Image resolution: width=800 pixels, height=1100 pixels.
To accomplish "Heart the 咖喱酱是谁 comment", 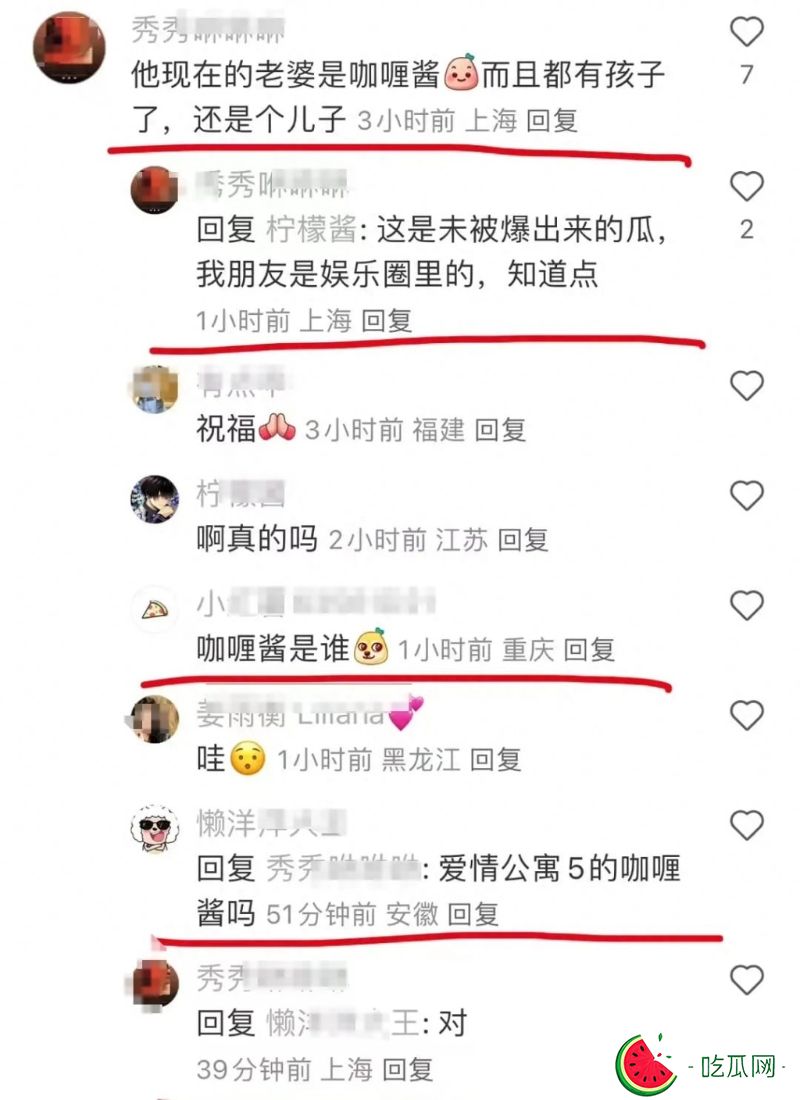I will coord(747,605).
